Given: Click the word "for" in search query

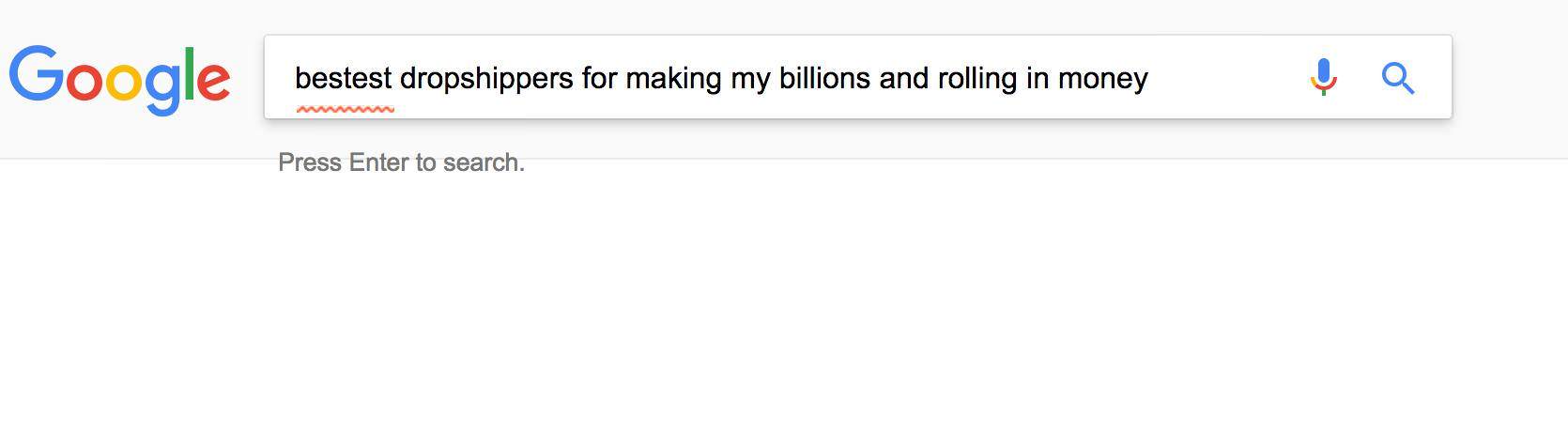Looking at the screenshot, I should click(599, 78).
